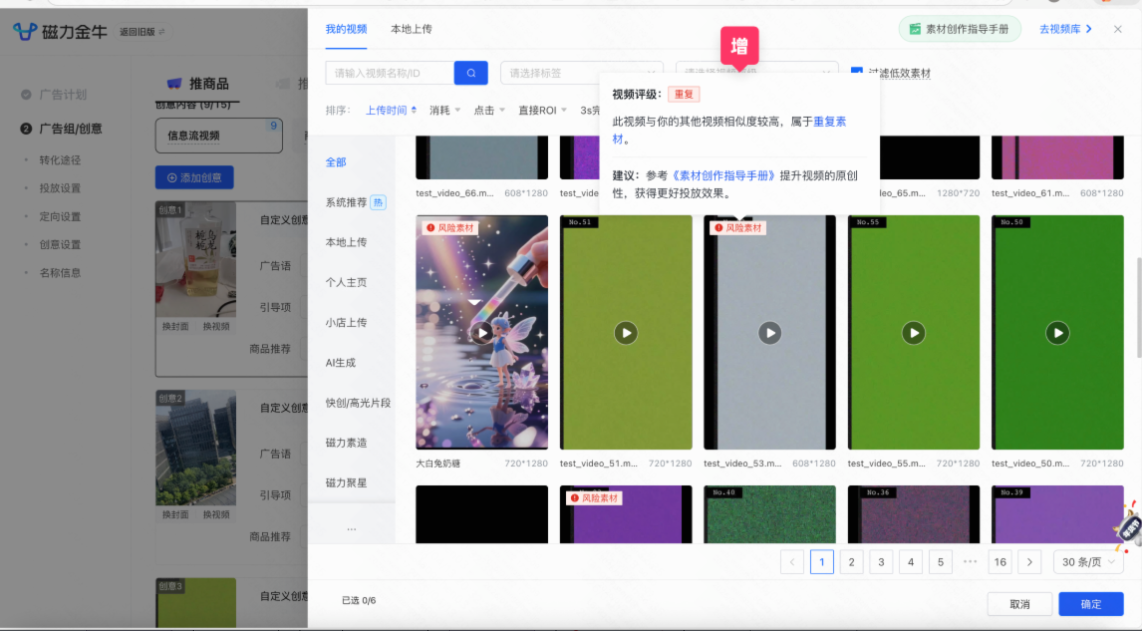Click 返回旧版 switch in header

141,31
